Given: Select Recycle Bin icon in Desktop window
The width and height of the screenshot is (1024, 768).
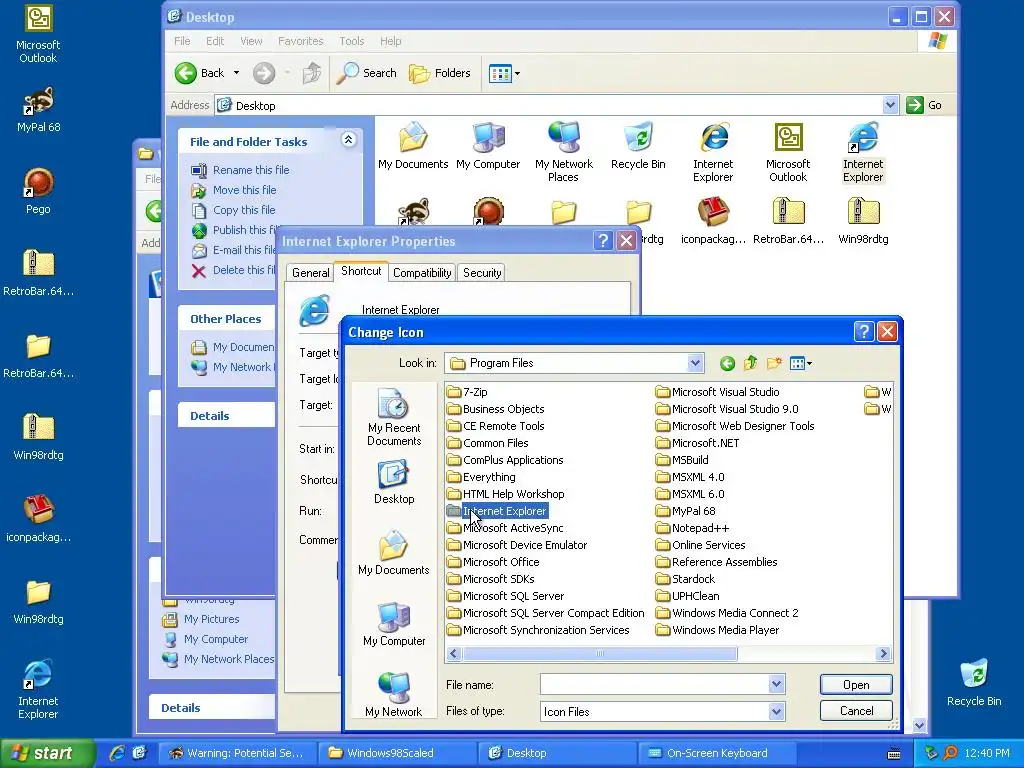Looking at the screenshot, I should pos(638,146).
